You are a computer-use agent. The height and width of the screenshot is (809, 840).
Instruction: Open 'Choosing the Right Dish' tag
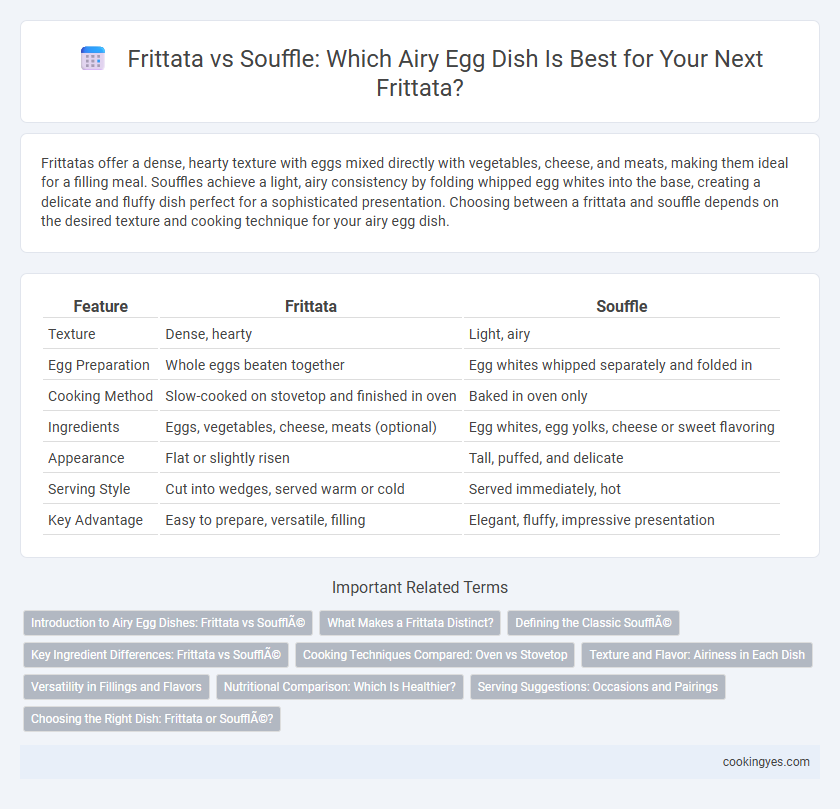coord(152,719)
